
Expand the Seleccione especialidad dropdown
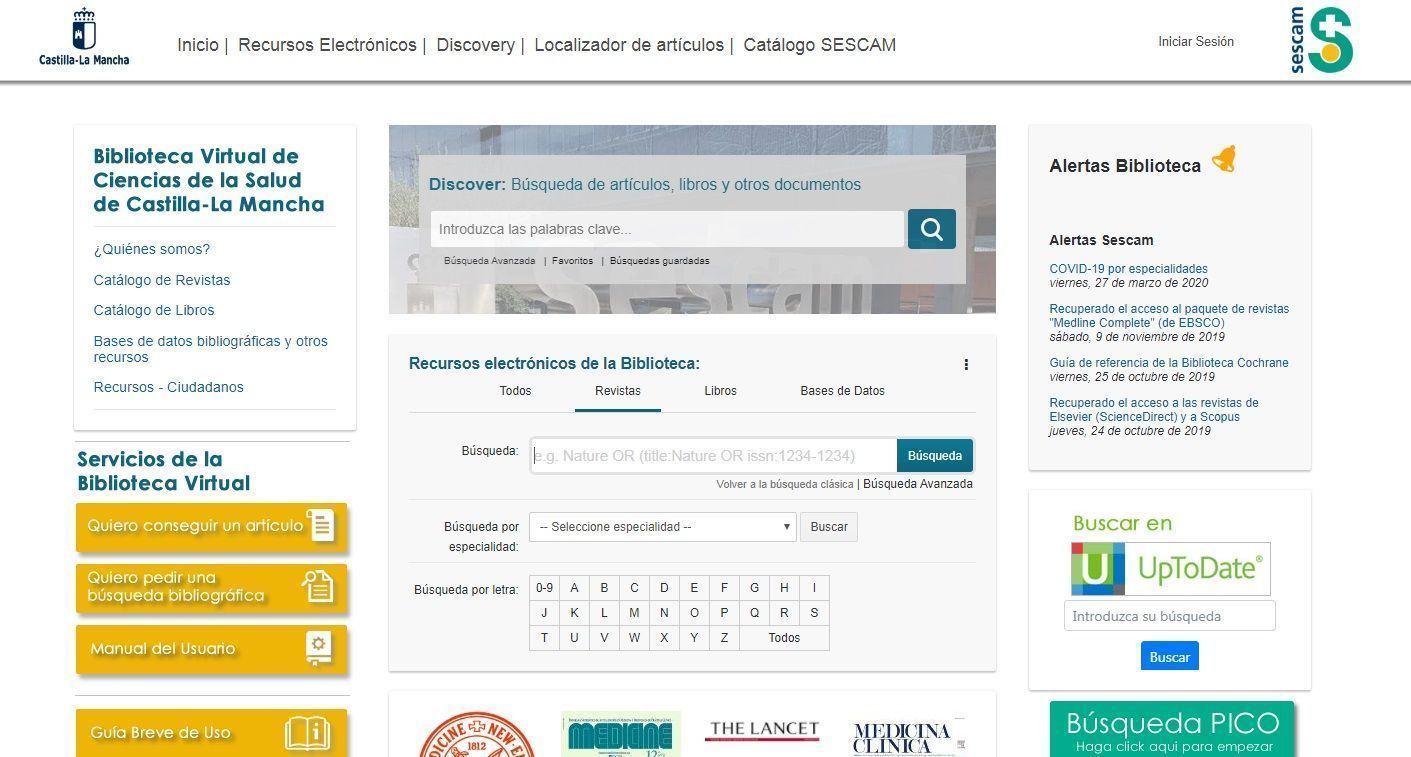click(x=663, y=527)
